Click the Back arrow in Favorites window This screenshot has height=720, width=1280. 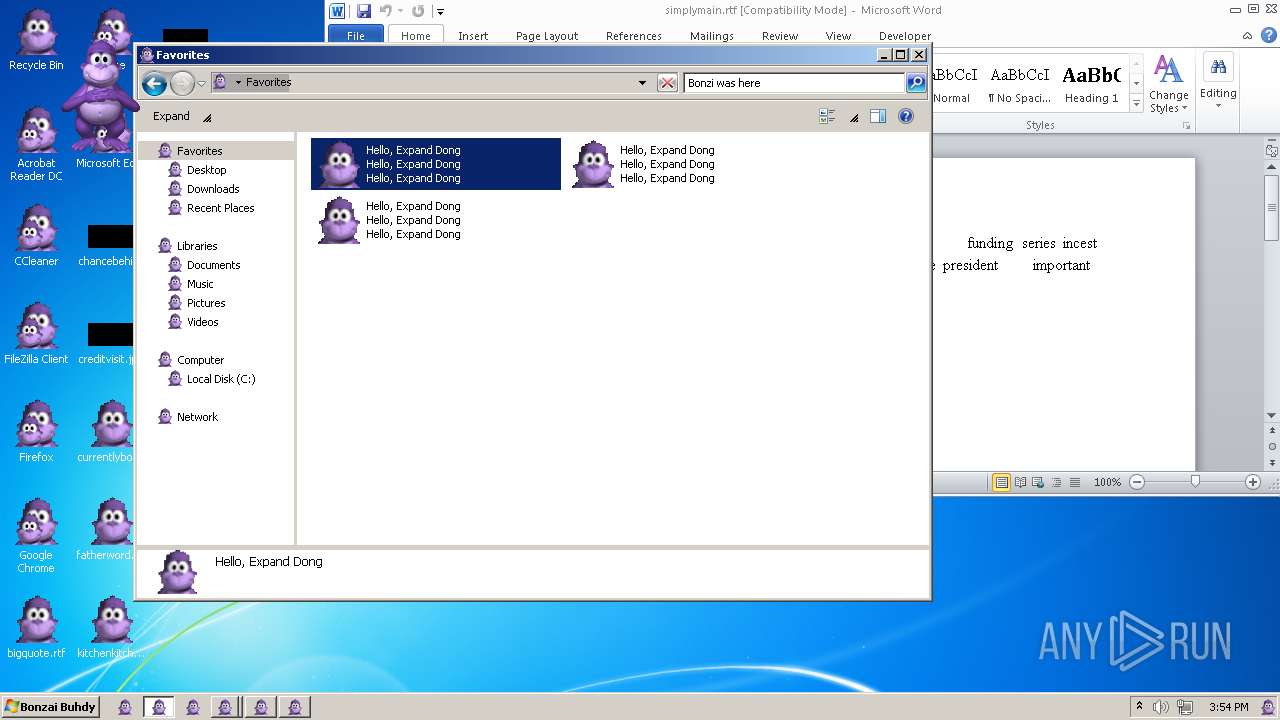click(x=154, y=83)
